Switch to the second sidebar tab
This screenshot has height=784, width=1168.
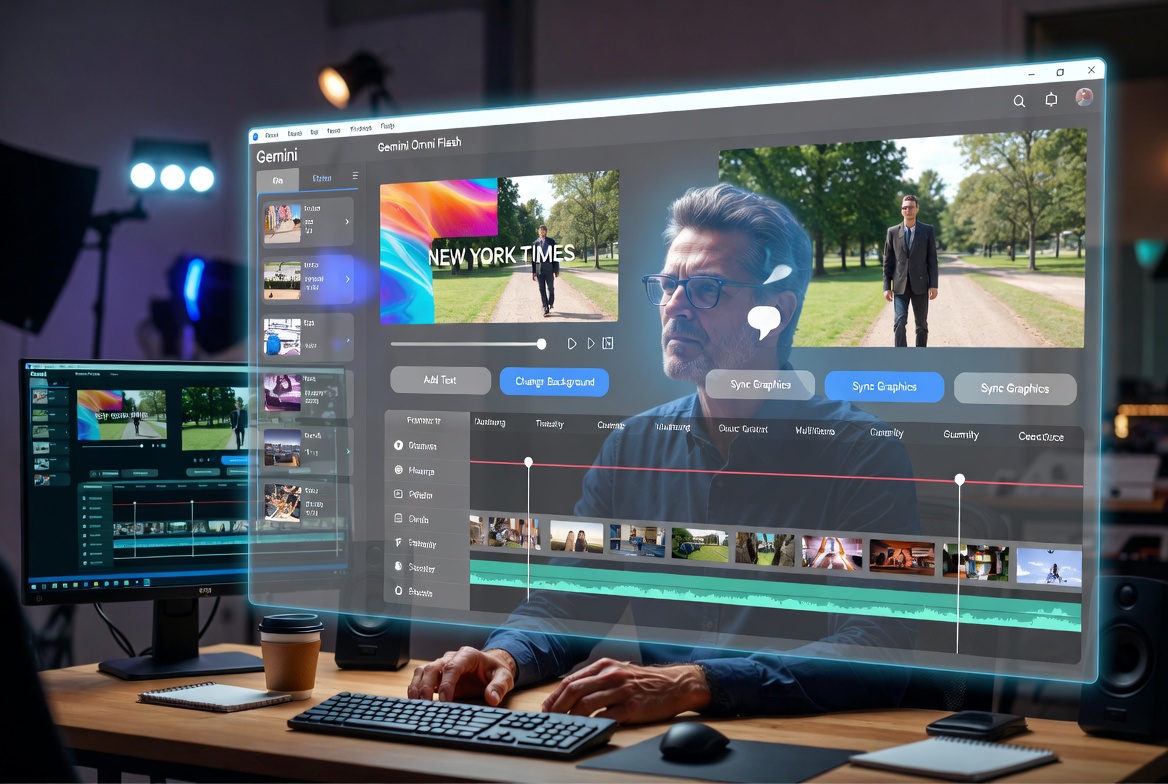[x=322, y=178]
